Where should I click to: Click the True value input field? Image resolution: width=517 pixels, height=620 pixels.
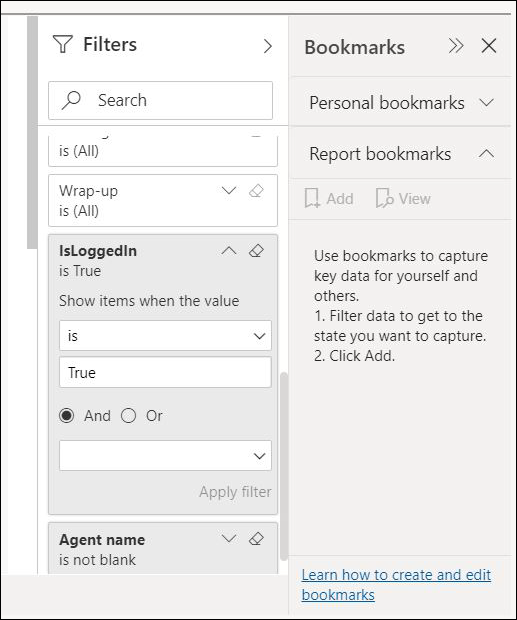tap(165, 372)
